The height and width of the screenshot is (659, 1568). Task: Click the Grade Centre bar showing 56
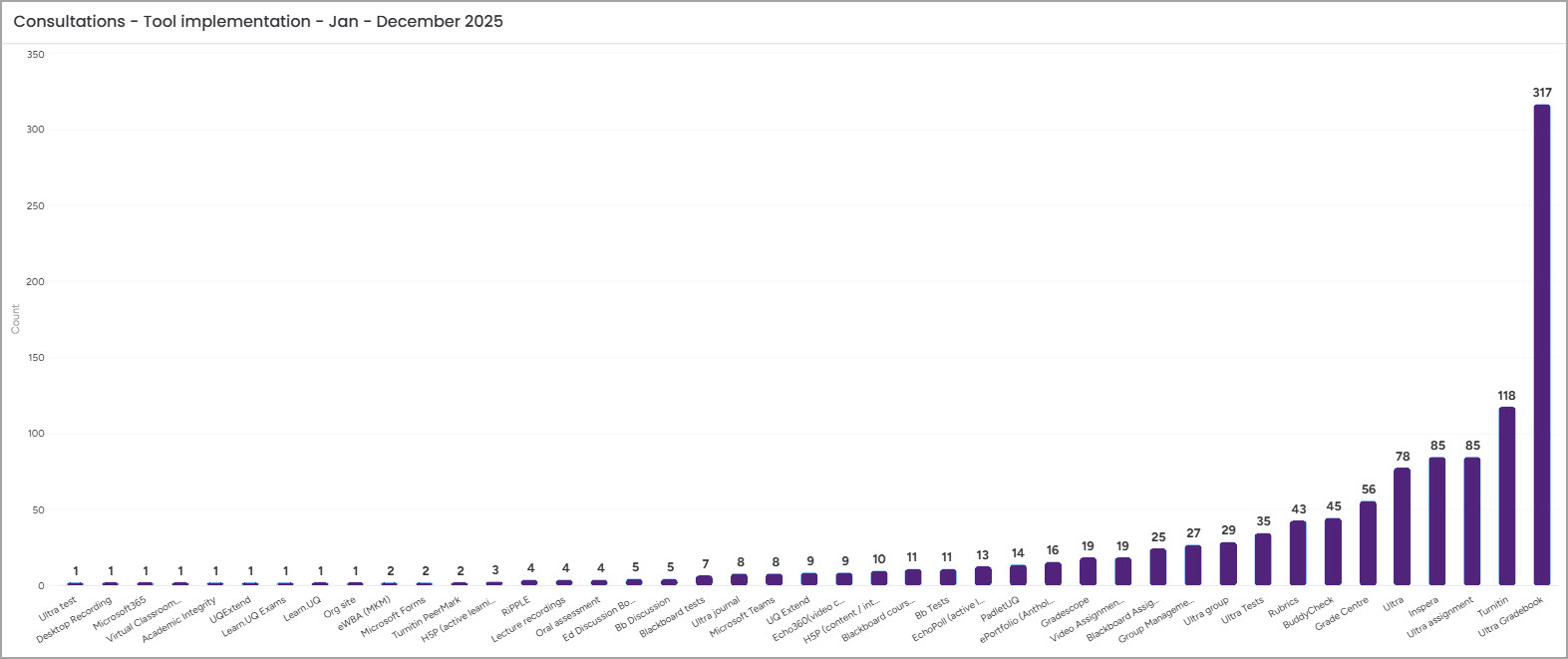[1368, 542]
